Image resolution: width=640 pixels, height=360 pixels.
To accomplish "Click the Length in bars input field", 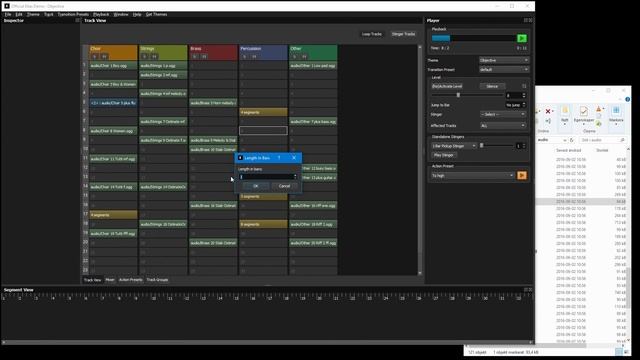I will (266, 177).
